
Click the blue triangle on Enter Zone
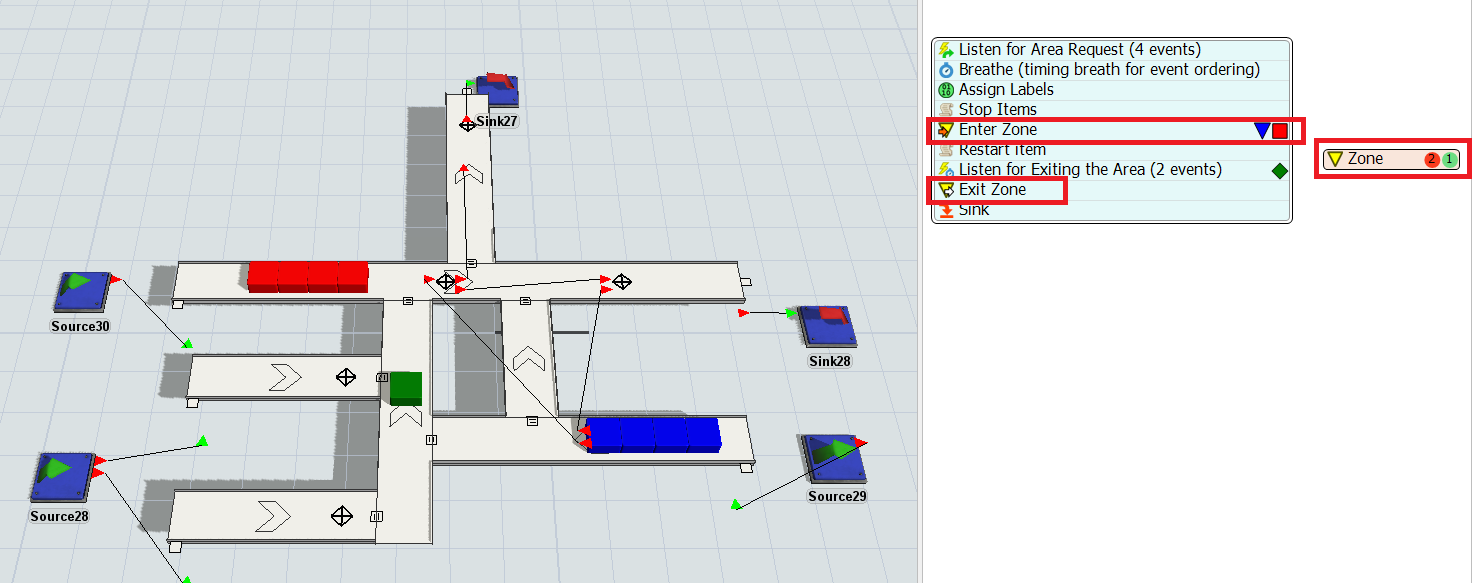point(1262,131)
